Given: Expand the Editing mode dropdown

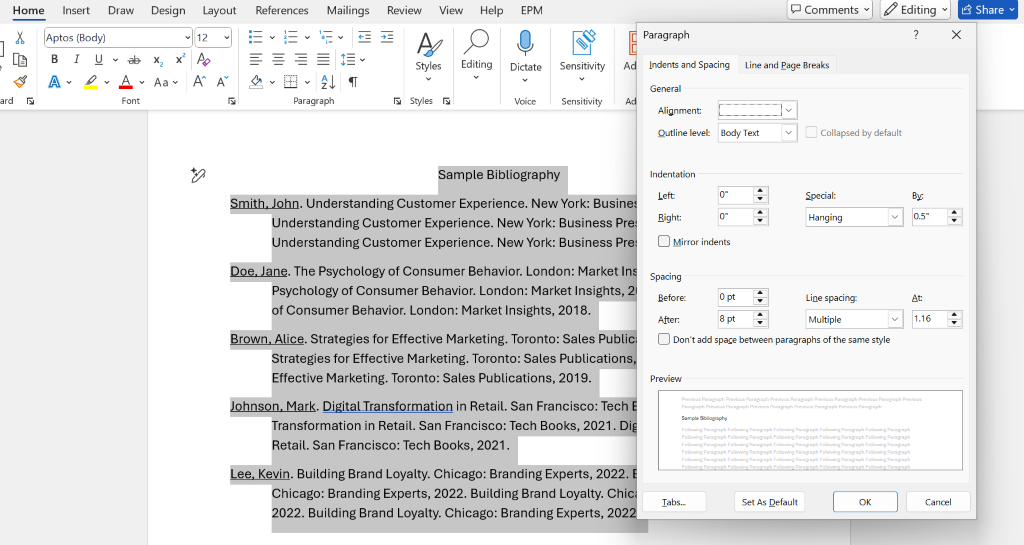Looking at the screenshot, I should [x=917, y=10].
